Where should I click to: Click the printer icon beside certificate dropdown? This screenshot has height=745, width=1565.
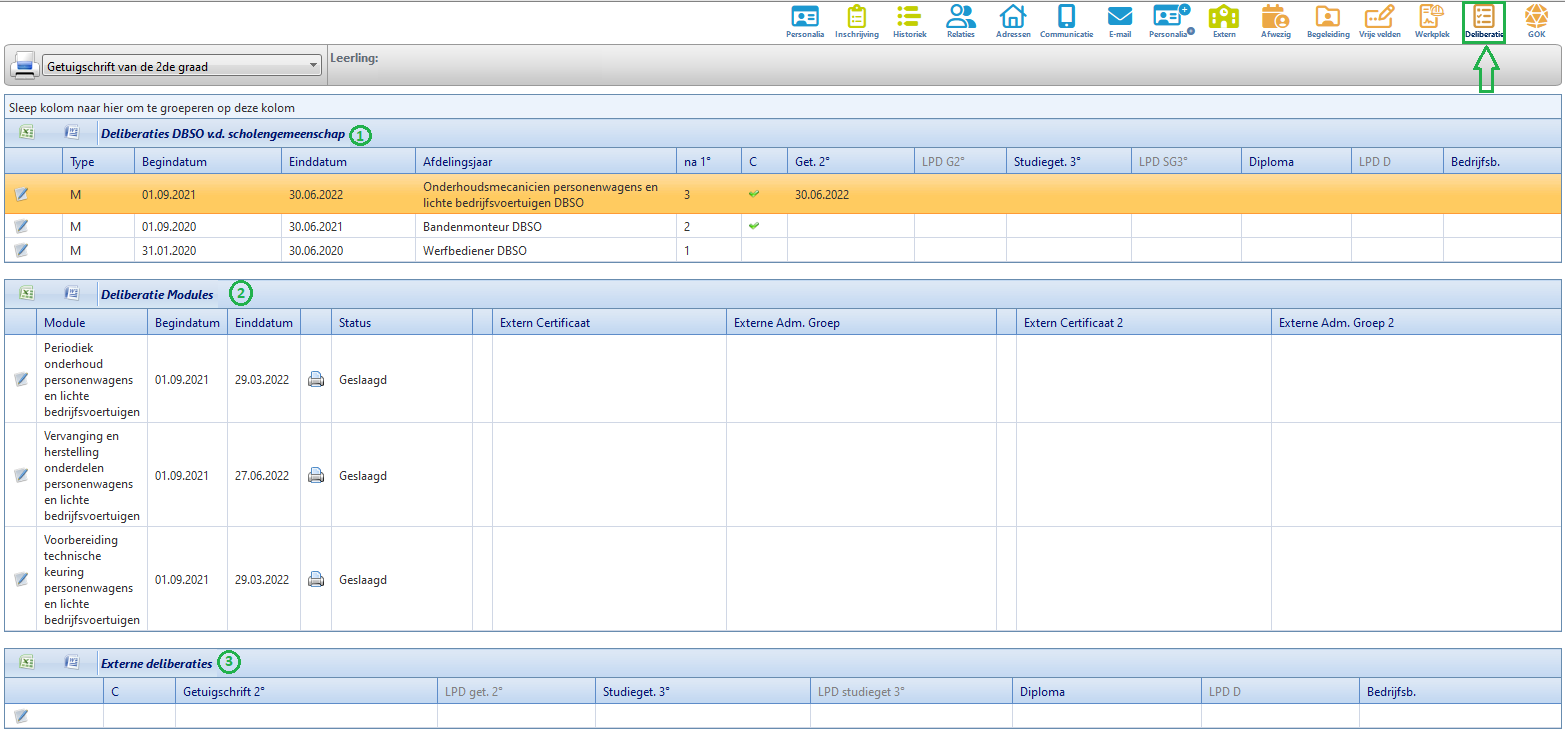click(24, 67)
